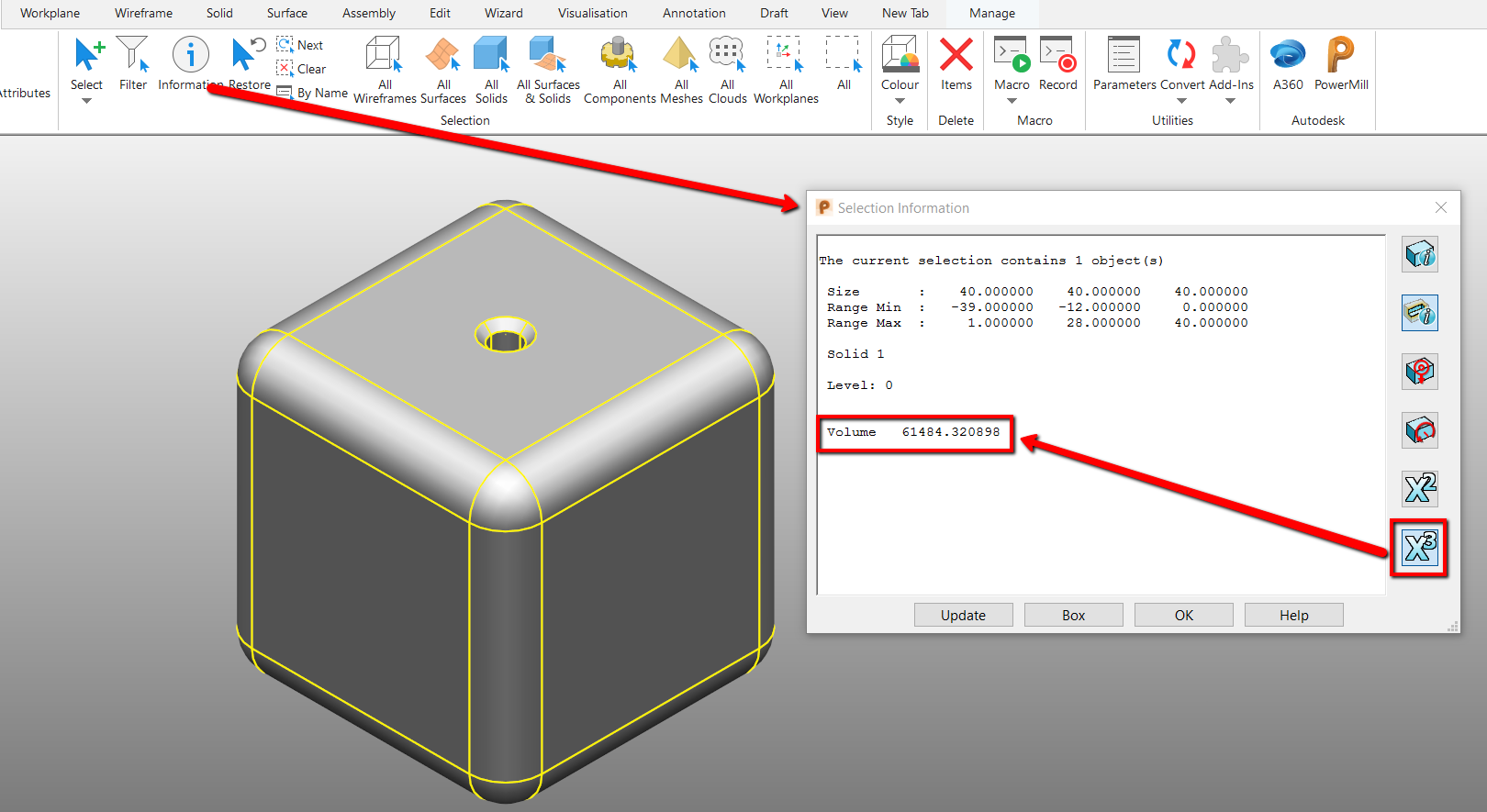This screenshot has height=812, width=1487.
Task: Click the 'Solid 1' text line
Action: point(855,354)
